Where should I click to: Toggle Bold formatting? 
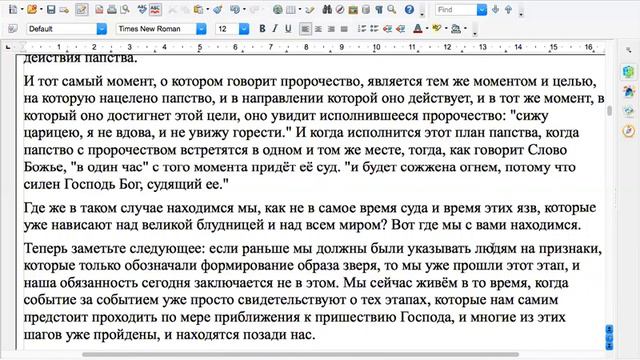[x=262, y=29]
